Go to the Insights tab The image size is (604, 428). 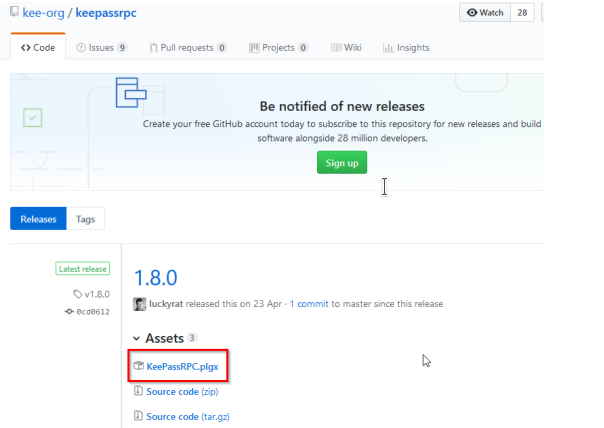406,47
